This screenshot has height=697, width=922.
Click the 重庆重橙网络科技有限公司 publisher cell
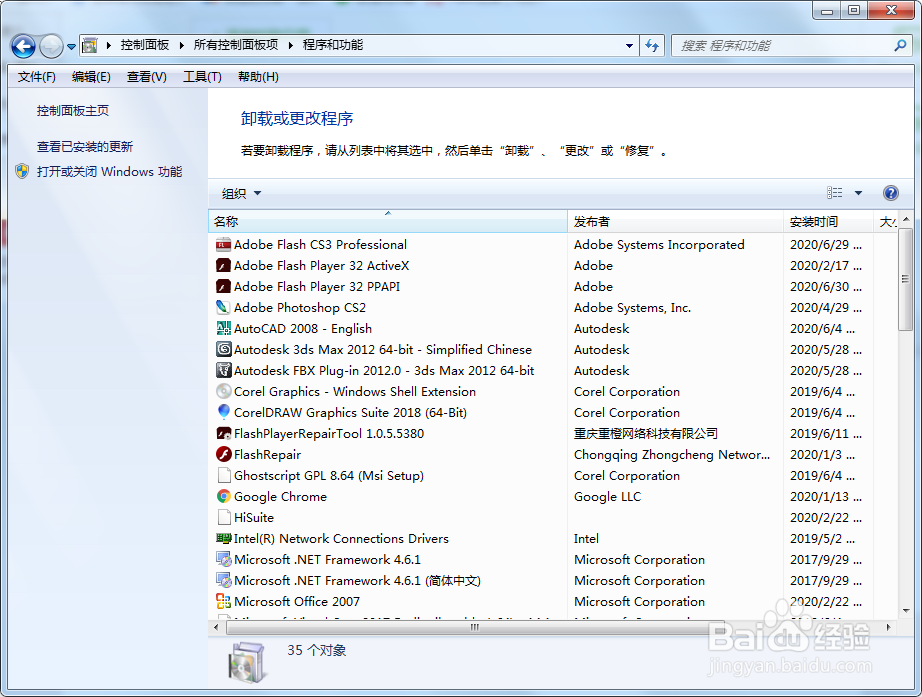click(x=646, y=433)
